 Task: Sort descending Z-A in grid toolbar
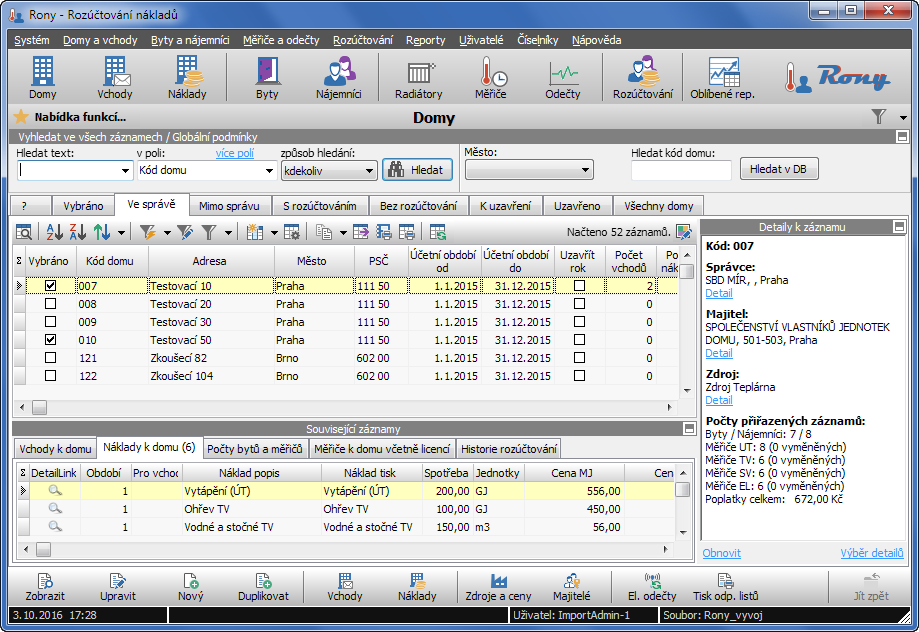[77, 232]
